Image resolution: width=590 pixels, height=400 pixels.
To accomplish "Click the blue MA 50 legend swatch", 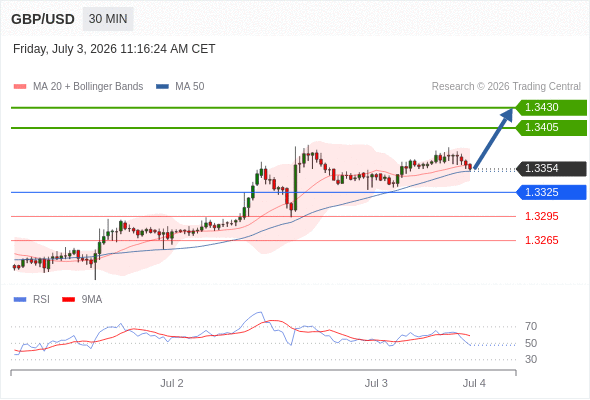I will [x=162, y=87].
